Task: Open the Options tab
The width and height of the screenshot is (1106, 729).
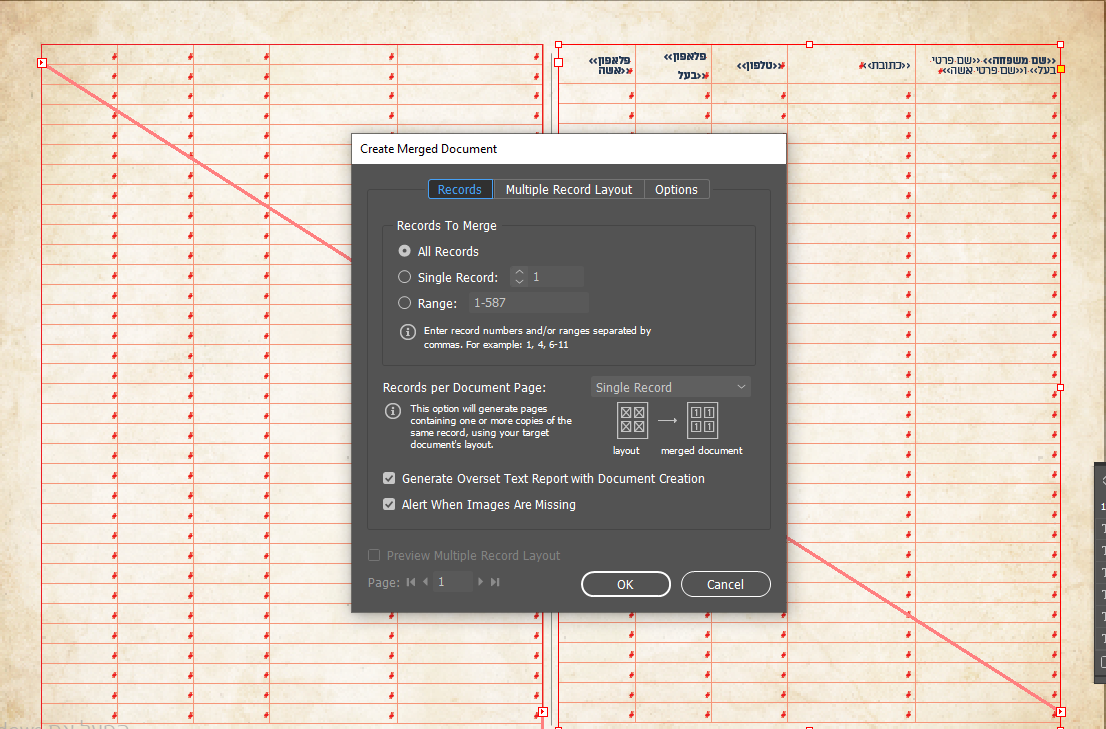Action: (x=676, y=190)
